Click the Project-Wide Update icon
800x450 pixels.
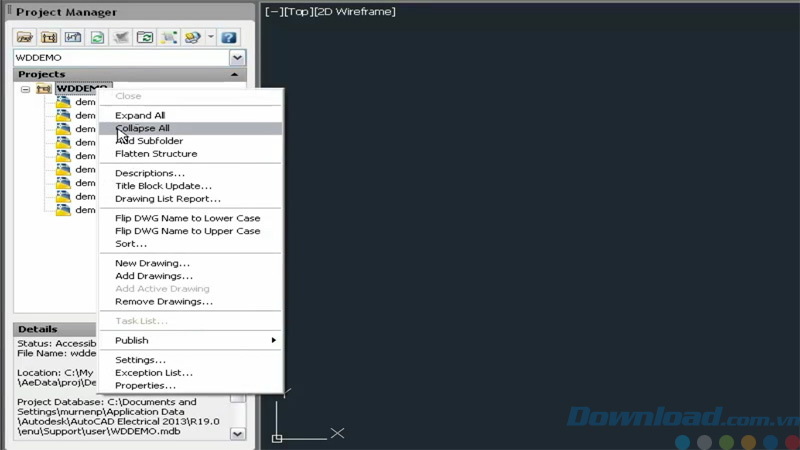(145, 37)
